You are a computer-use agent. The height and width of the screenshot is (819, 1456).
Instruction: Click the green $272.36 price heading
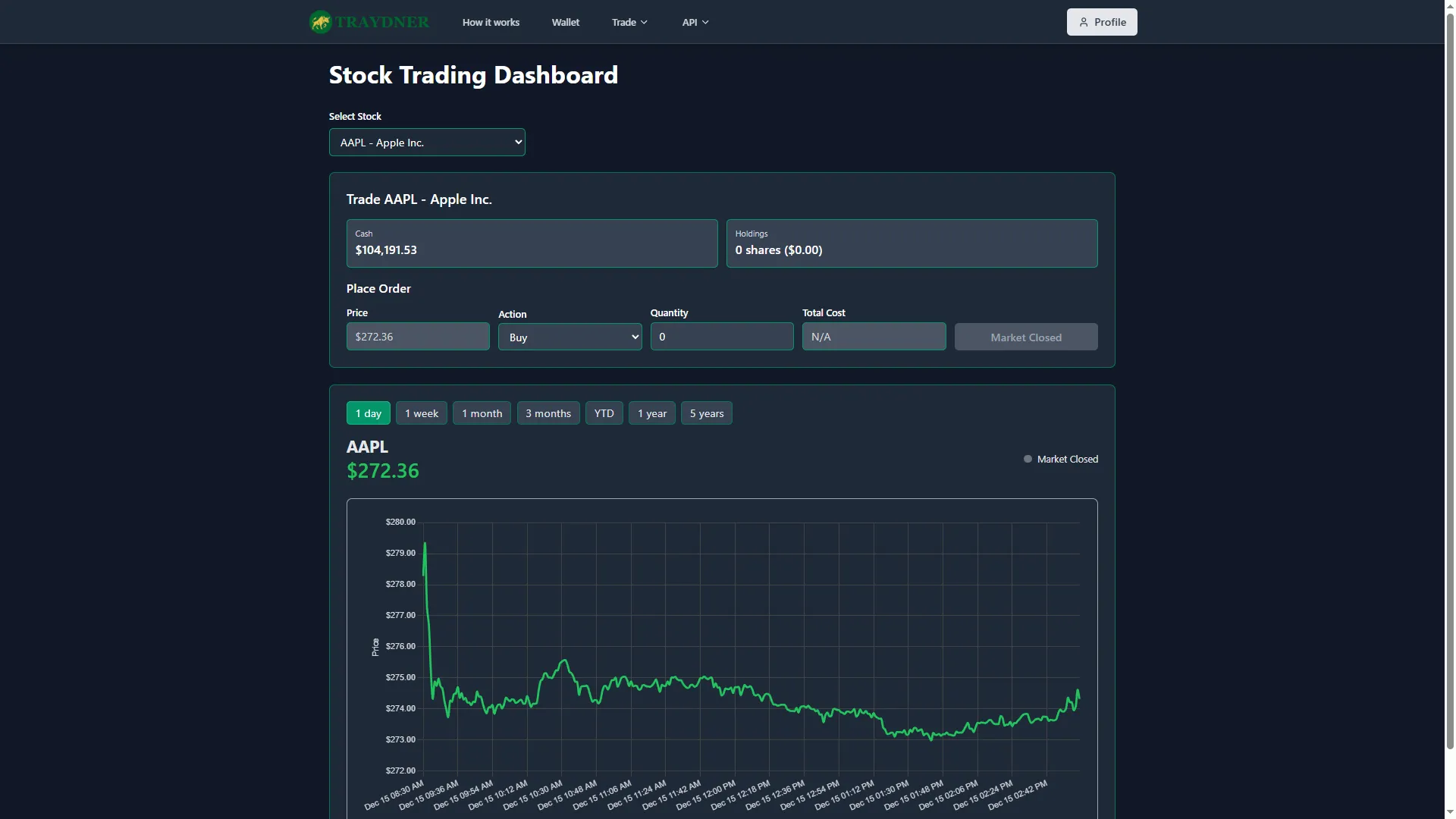coord(383,471)
